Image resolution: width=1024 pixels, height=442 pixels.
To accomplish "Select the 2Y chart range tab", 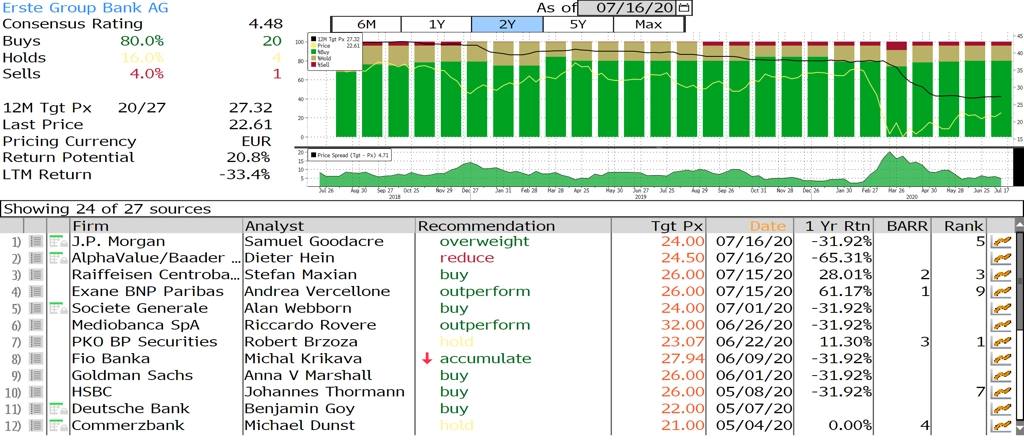I will [507, 24].
